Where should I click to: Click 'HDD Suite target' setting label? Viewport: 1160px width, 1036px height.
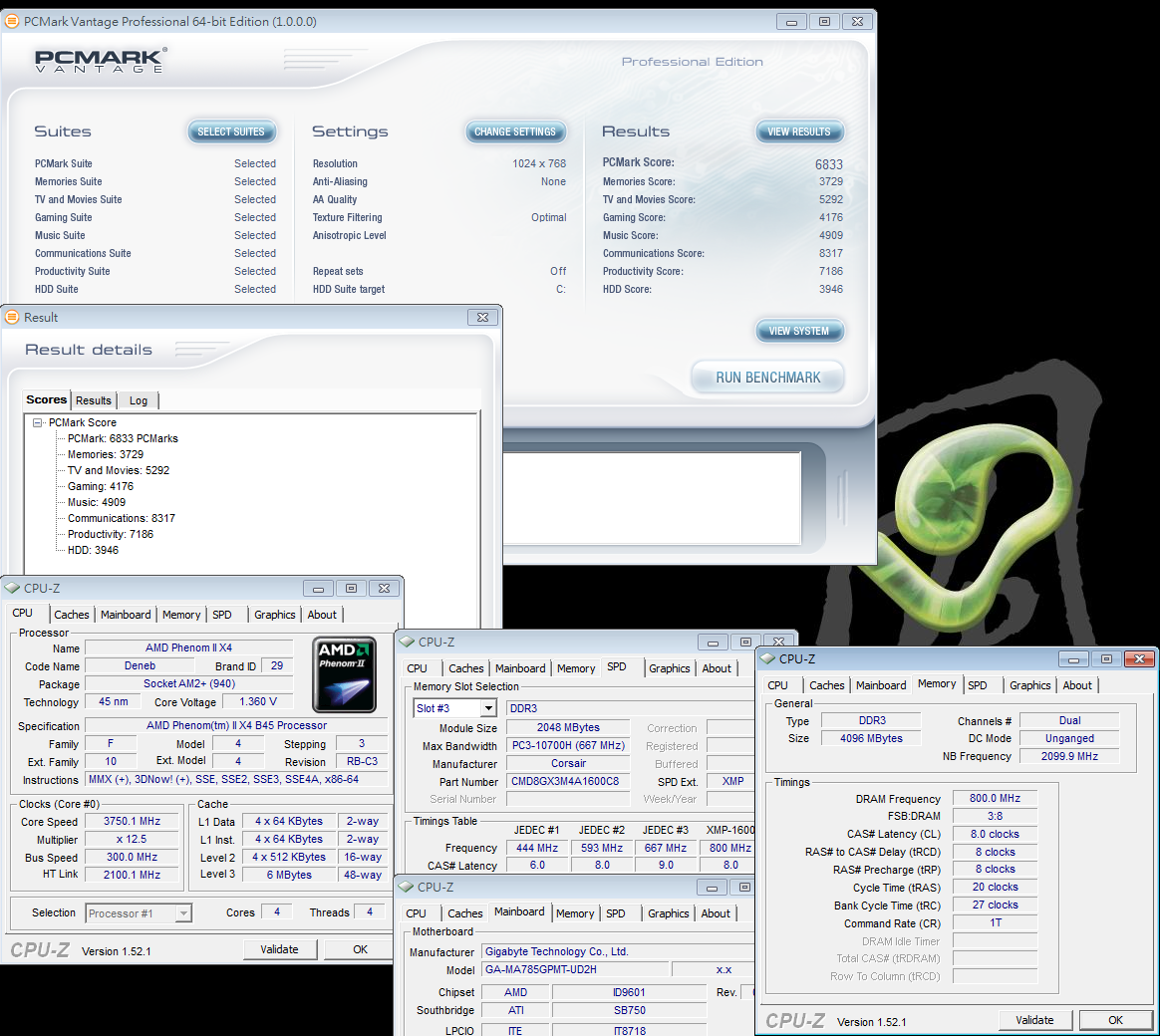pyautogui.click(x=349, y=289)
